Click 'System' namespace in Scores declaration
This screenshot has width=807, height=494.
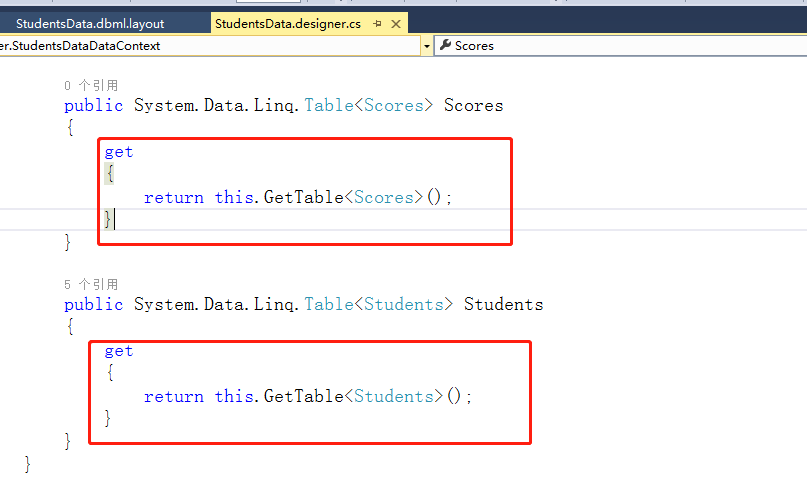point(164,105)
